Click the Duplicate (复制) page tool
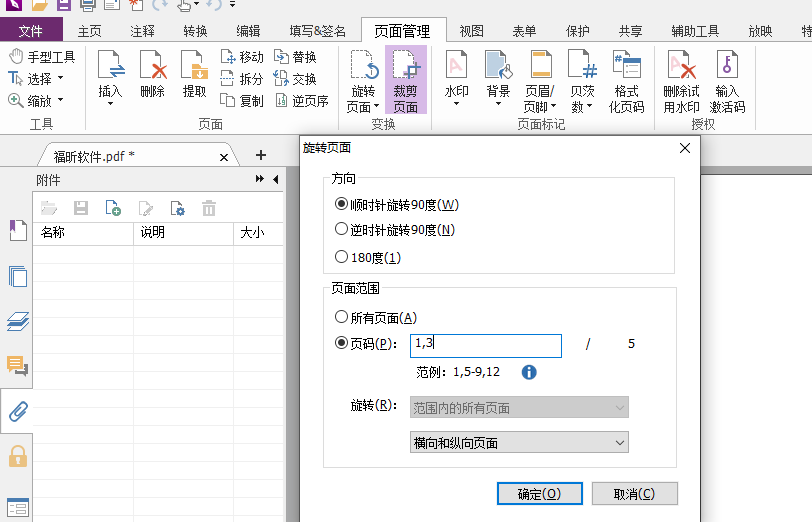The width and height of the screenshot is (812, 522). tap(241, 100)
